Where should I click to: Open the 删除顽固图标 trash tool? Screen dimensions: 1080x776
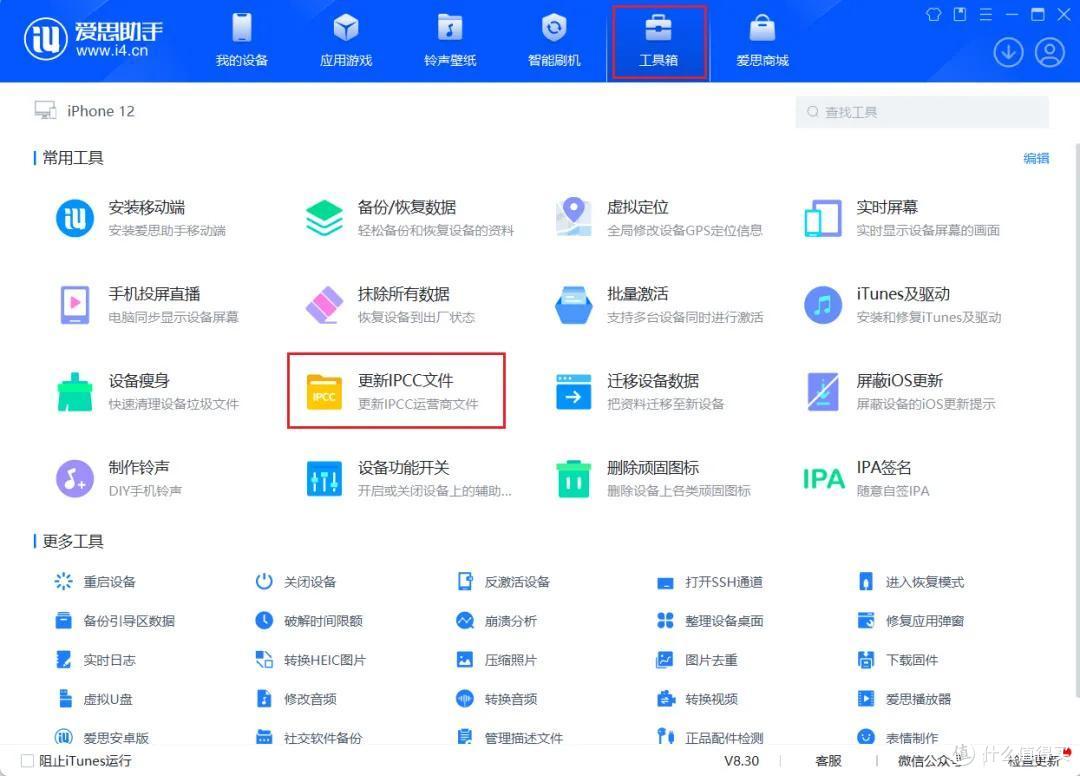[573, 478]
